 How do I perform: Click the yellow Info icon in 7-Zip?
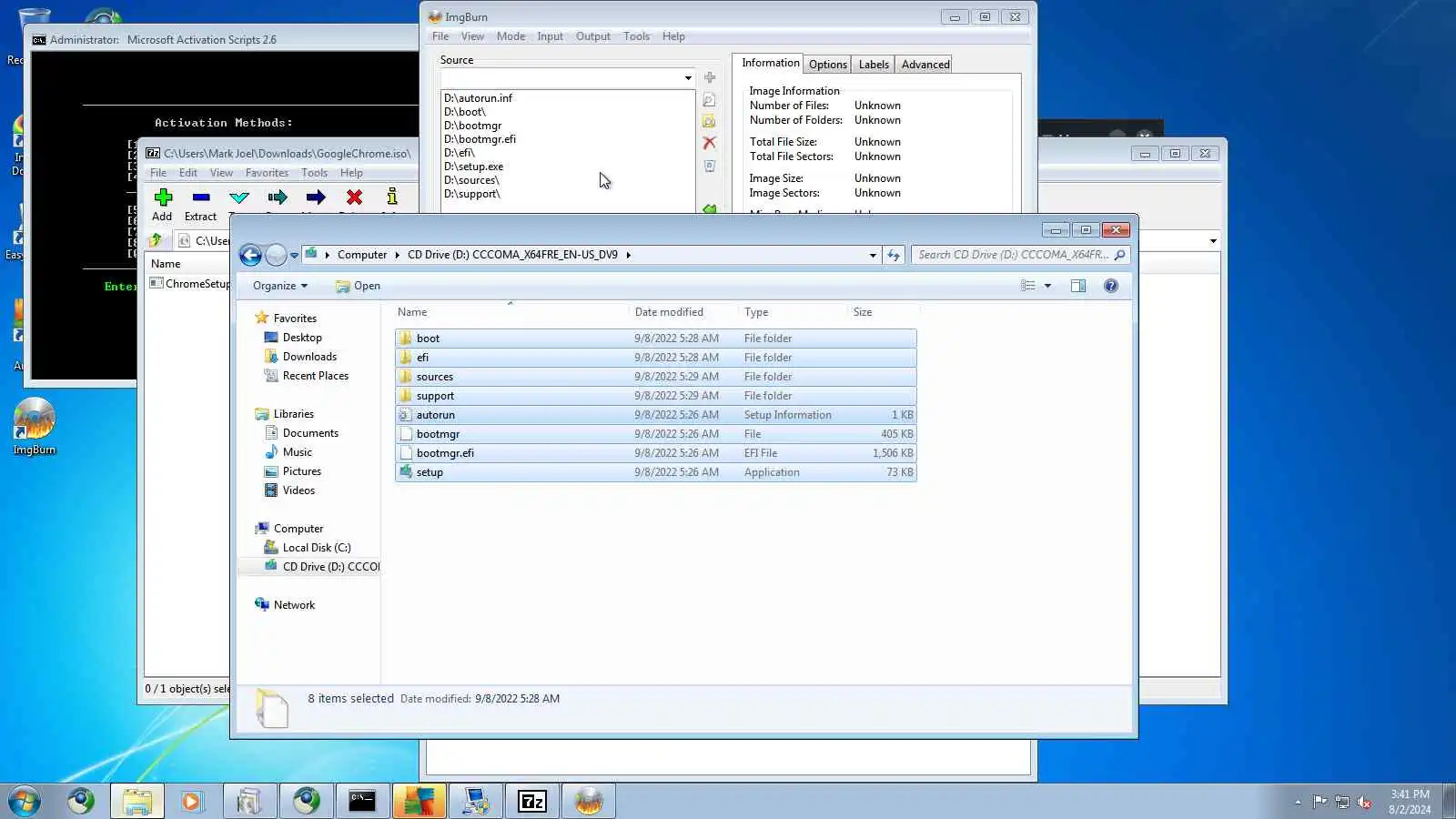pyautogui.click(x=392, y=197)
